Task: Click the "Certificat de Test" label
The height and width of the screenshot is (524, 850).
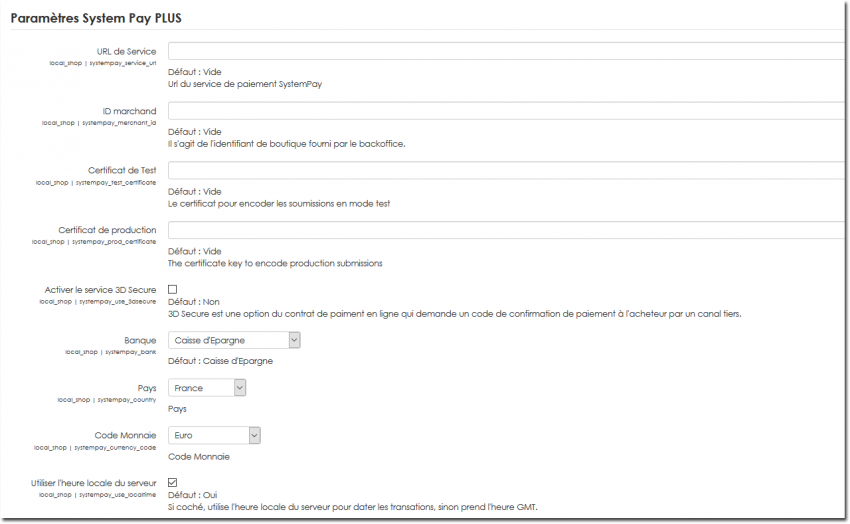Action: (122, 171)
